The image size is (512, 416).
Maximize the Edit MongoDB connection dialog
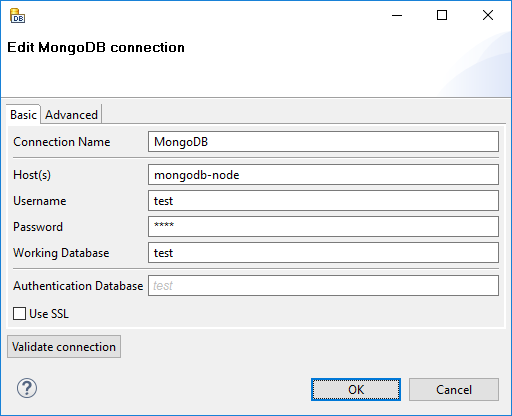point(442,15)
